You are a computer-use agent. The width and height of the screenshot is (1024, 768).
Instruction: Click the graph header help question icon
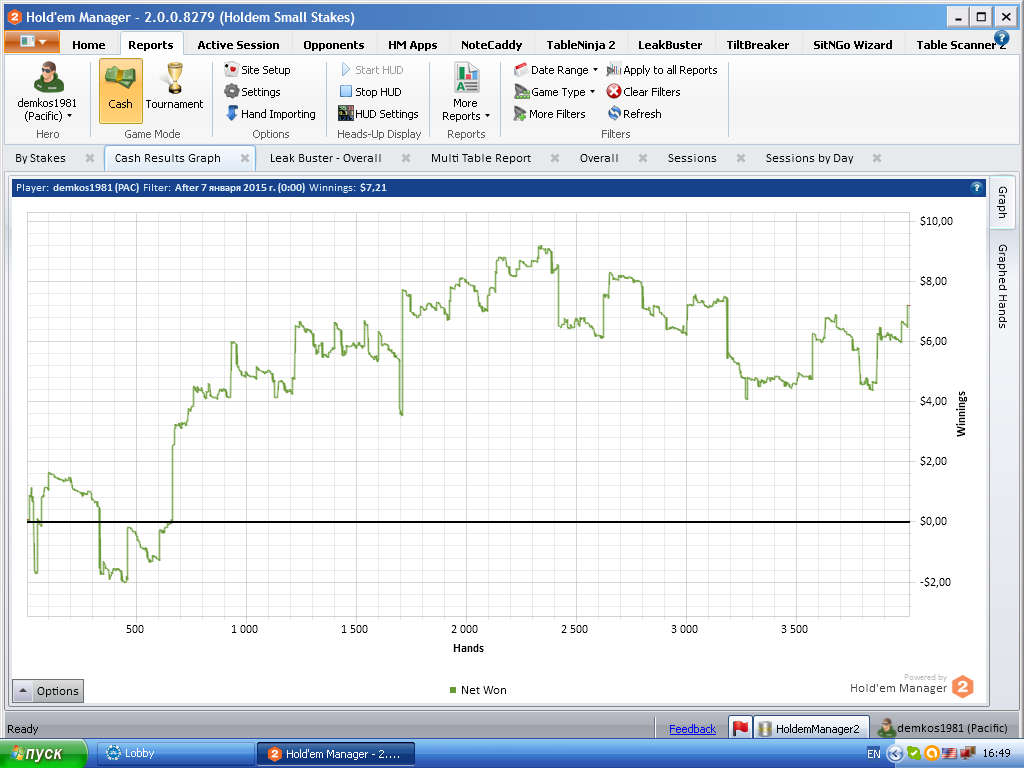976,187
